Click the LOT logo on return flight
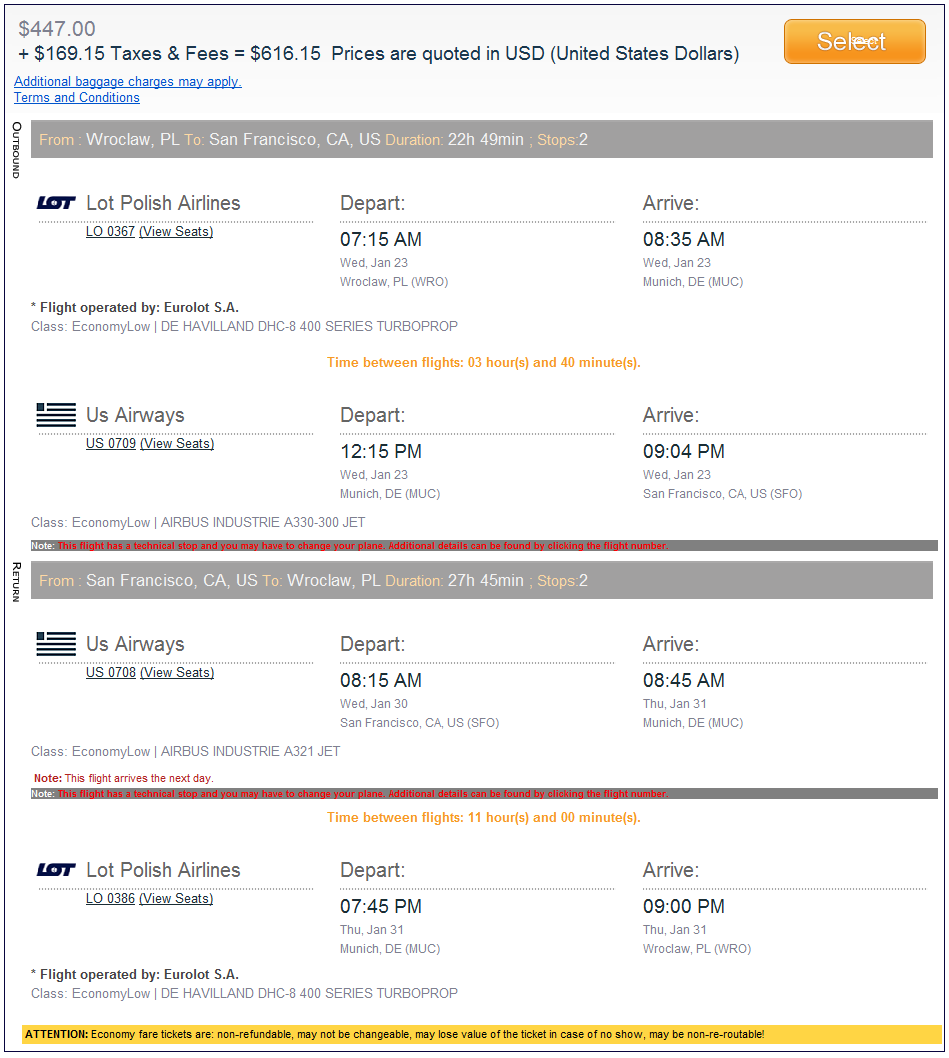This screenshot has height=1058, width=949. click(x=56, y=870)
